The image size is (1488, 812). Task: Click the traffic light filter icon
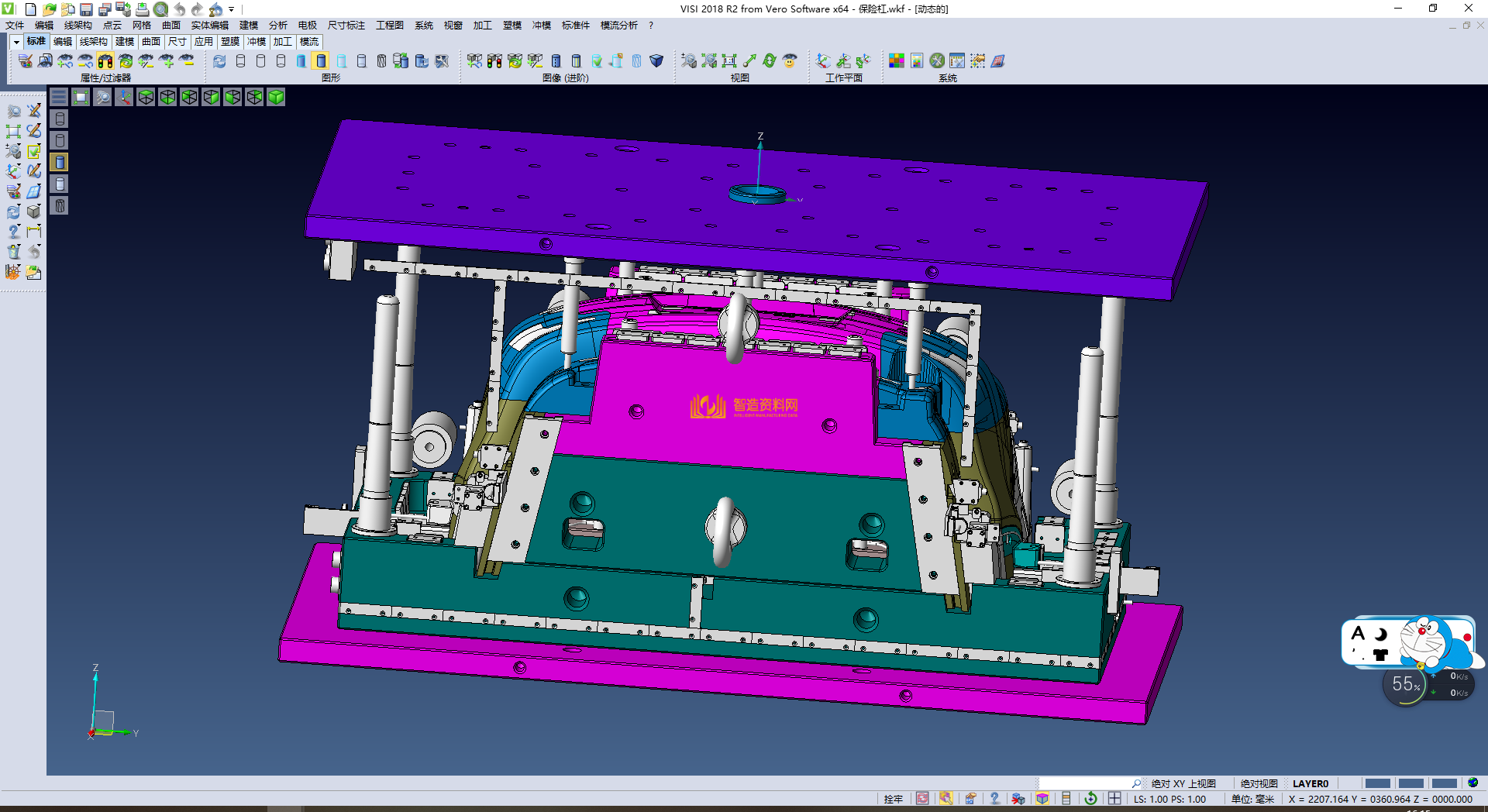(105, 61)
